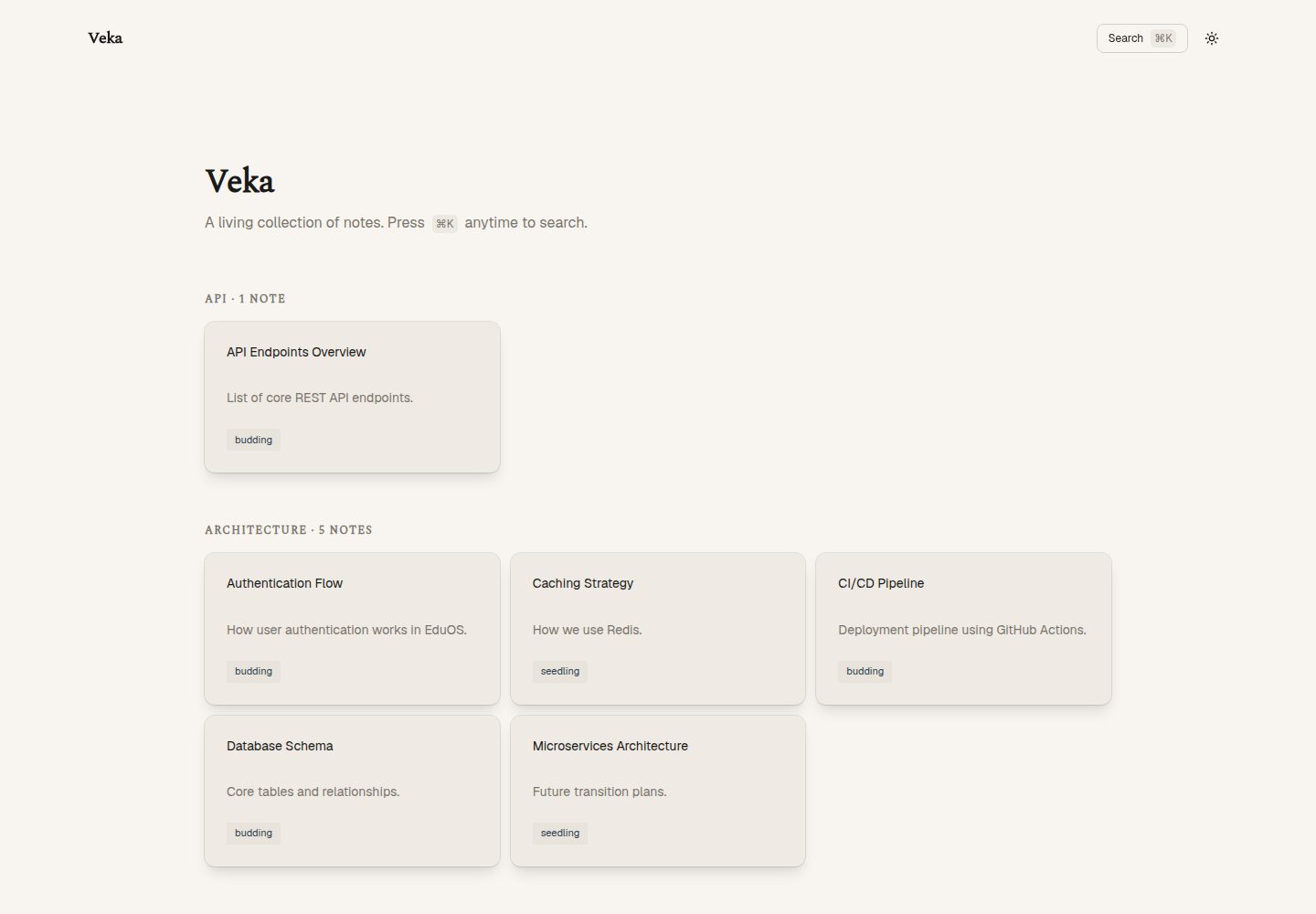Screen dimensions: 1316x914
Task: Click the seedling tag on Microservices Architecture
Action: (559, 833)
